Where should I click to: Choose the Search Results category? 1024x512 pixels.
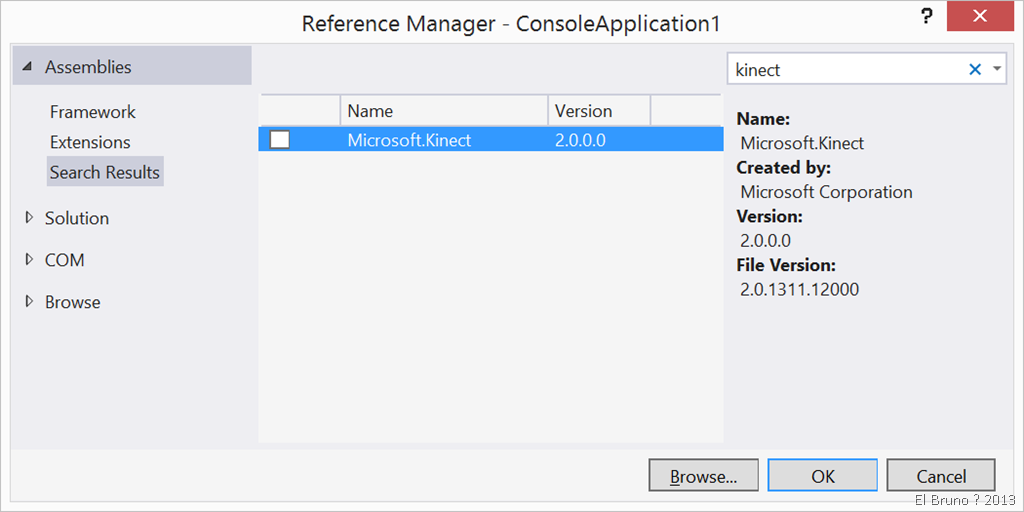105,172
